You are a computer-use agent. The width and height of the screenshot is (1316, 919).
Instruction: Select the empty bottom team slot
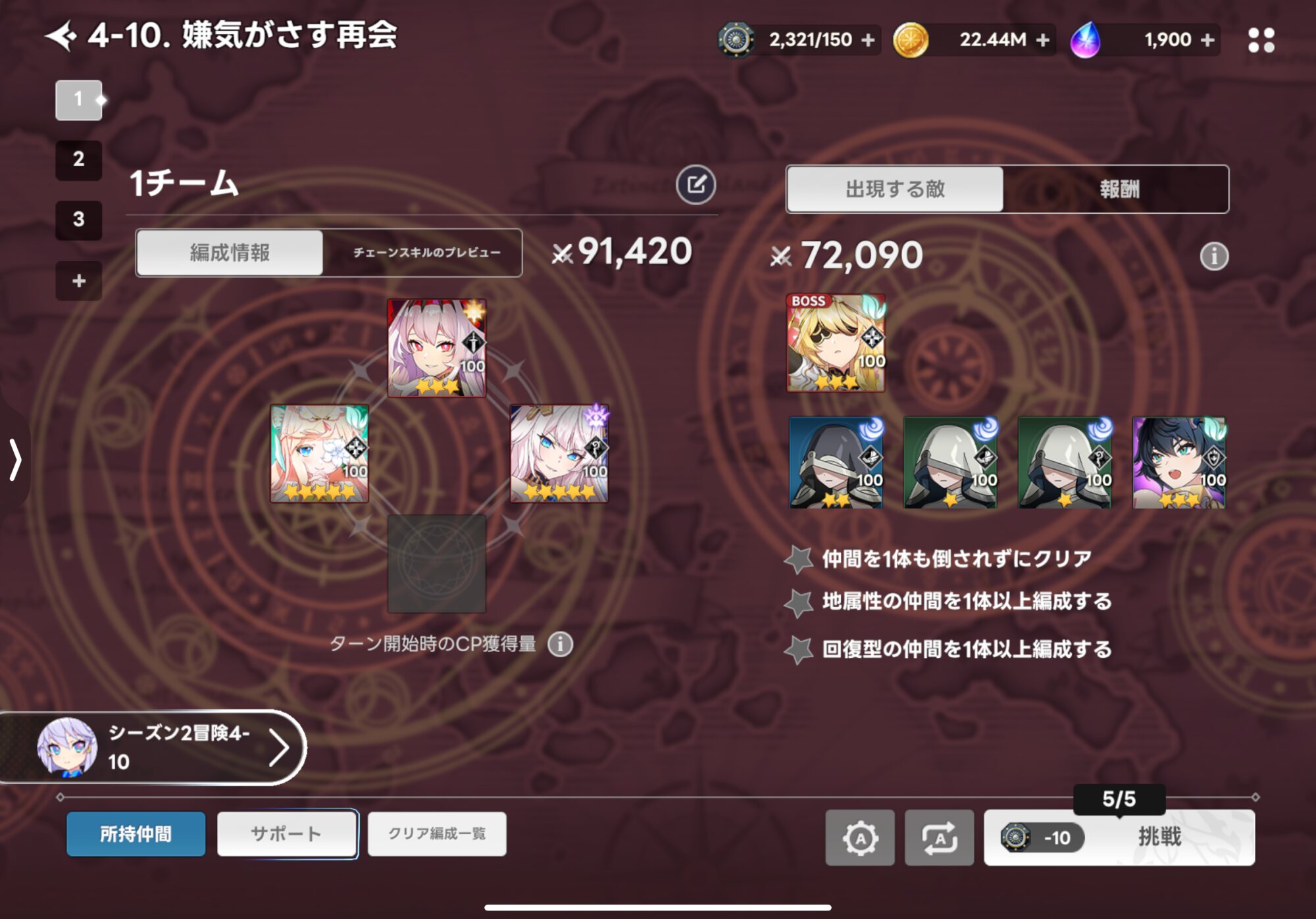[x=437, y=564]
